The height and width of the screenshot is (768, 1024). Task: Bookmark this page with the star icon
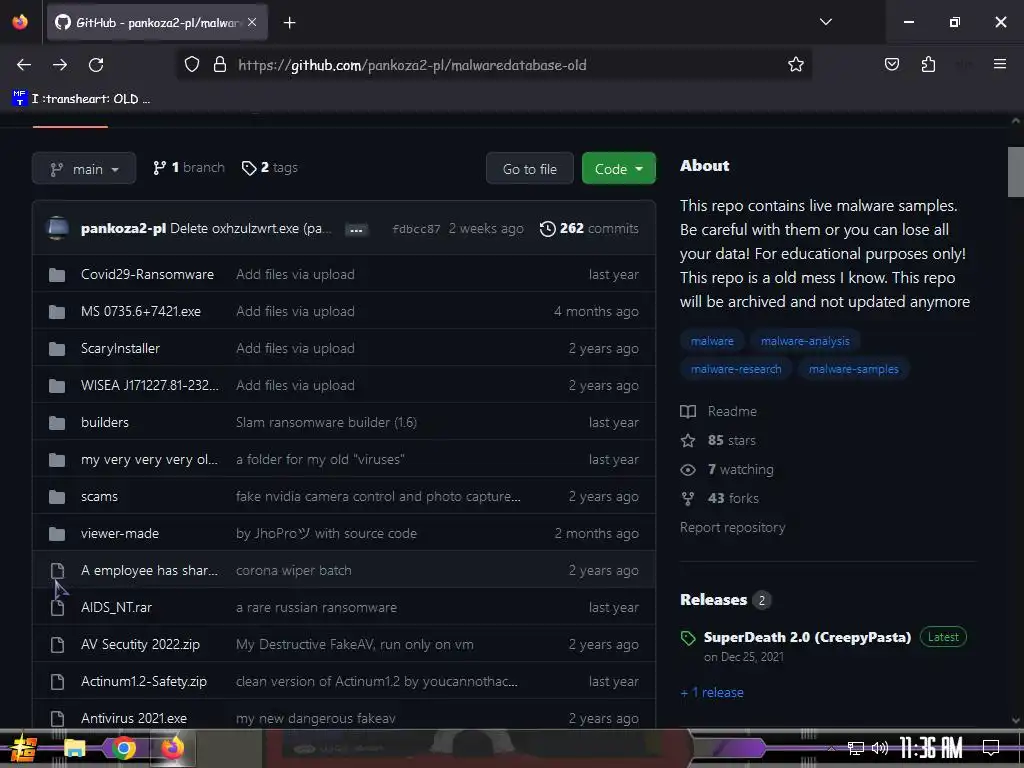(x=795, y=65)
